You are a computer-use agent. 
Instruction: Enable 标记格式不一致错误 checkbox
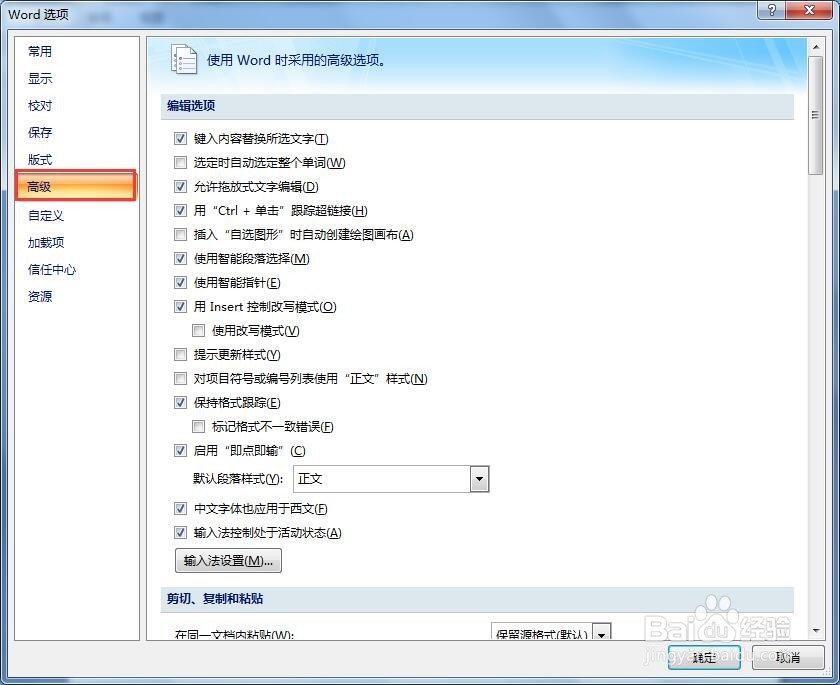[x=199, y=426]
